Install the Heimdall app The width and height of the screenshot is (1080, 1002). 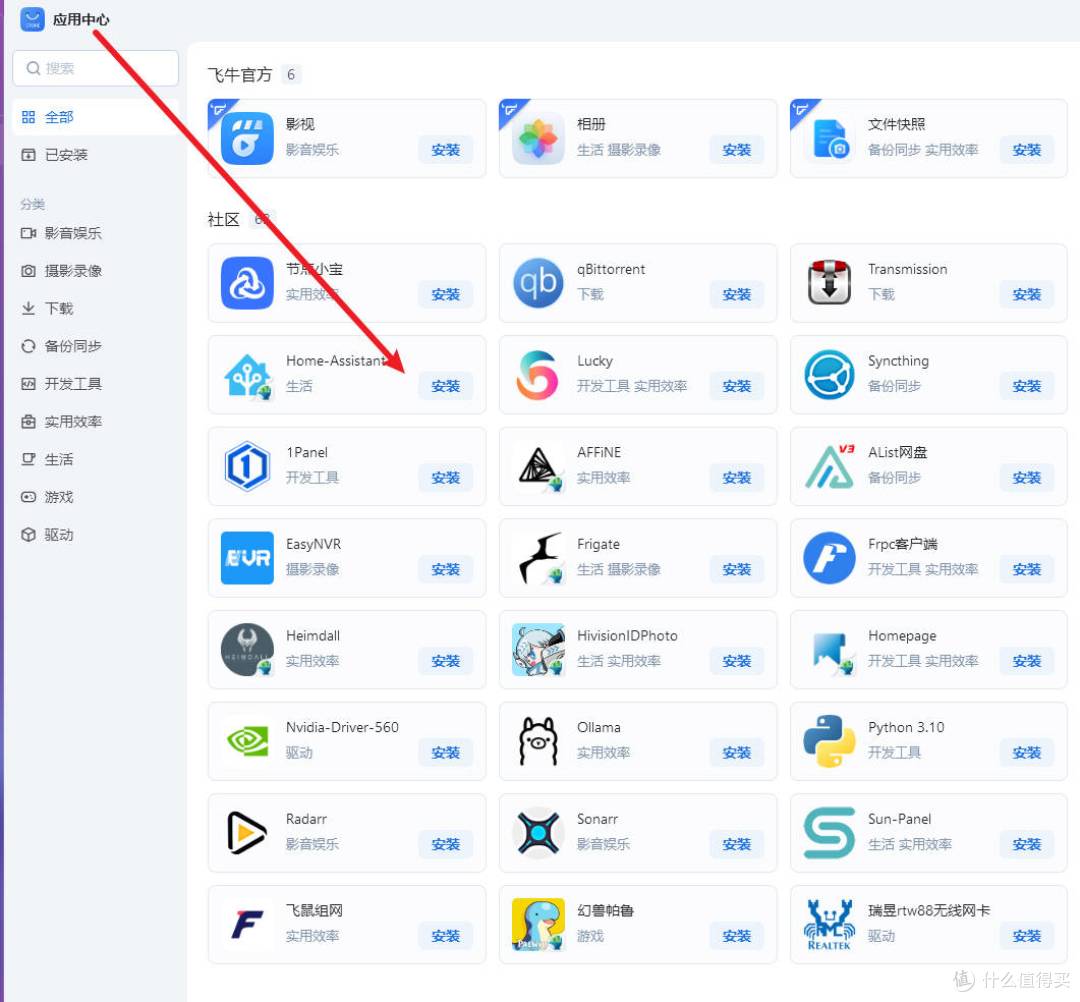[446, 661]
